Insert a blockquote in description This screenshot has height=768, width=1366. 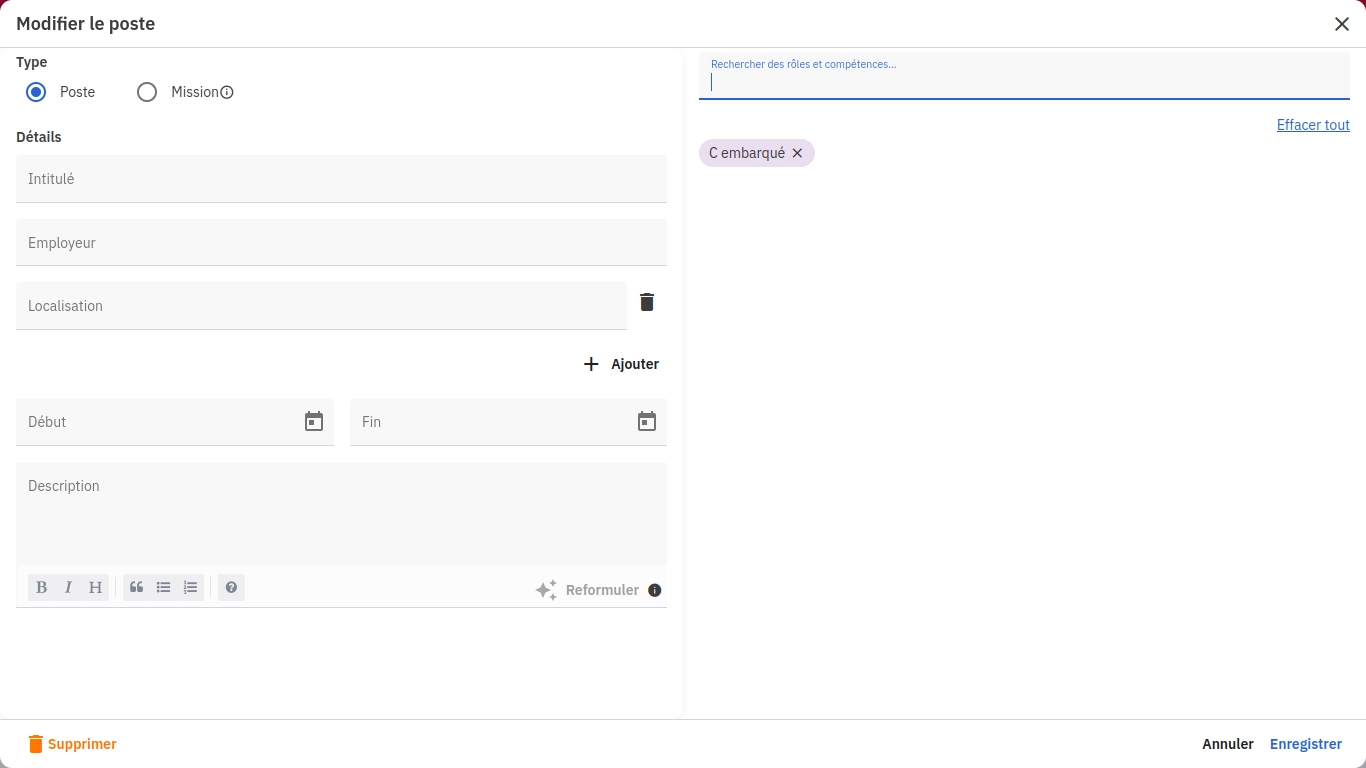[x=136, y=588]
